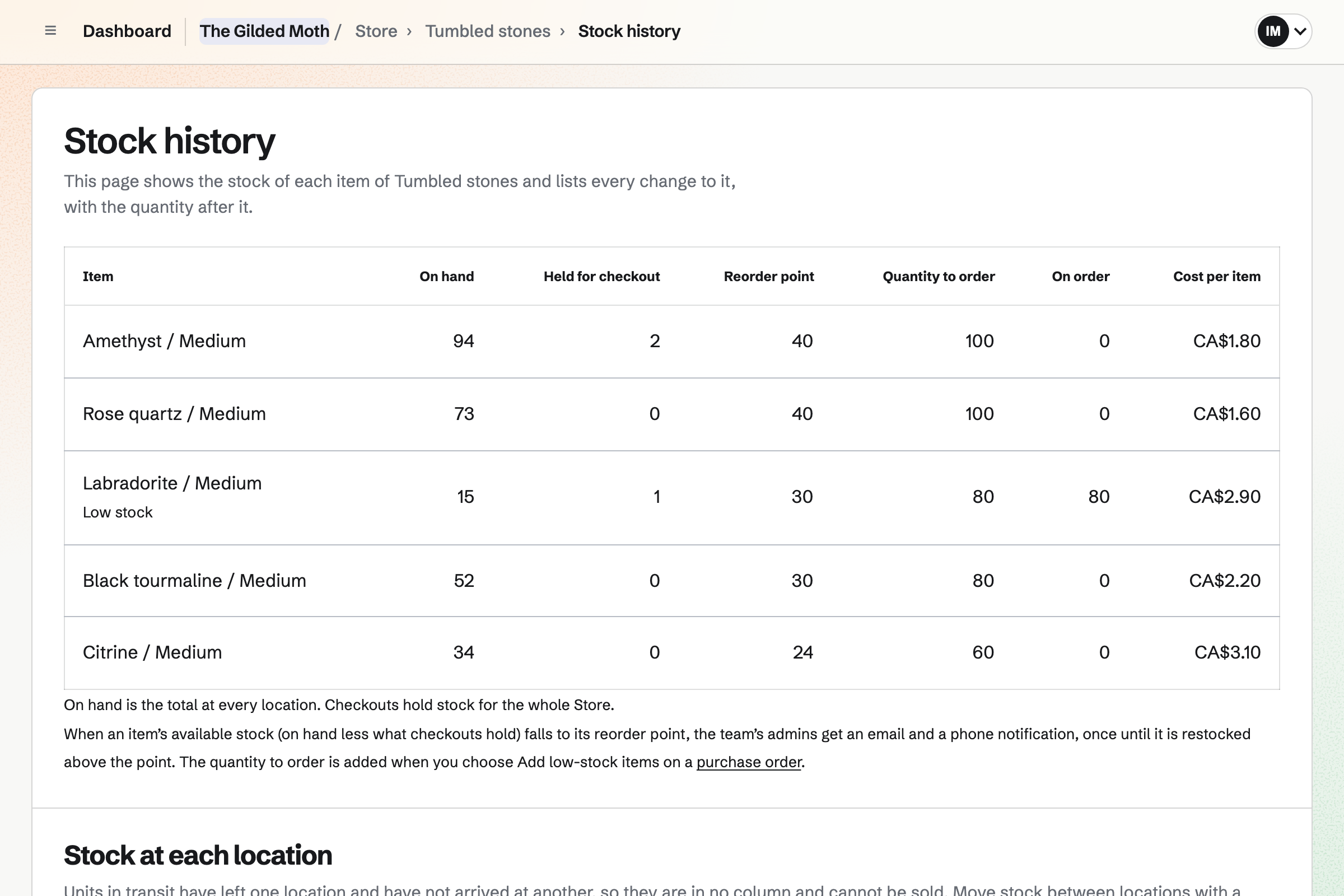Click the Low stock label
The width and height of the screenshot is (1344, 896).
click(118, 512)
